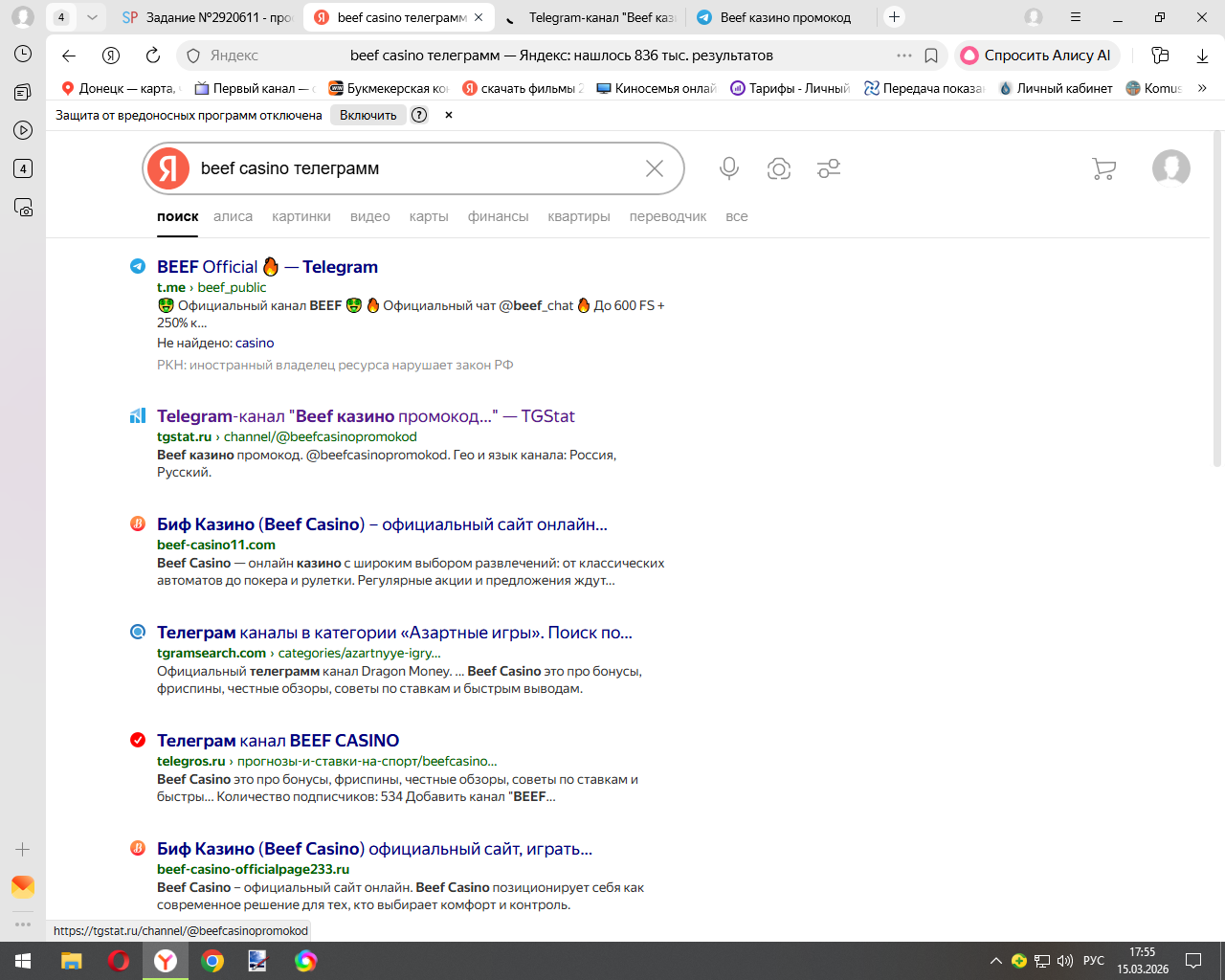
Task: Open the collections icon in the left sidebar
Action: 23,92
